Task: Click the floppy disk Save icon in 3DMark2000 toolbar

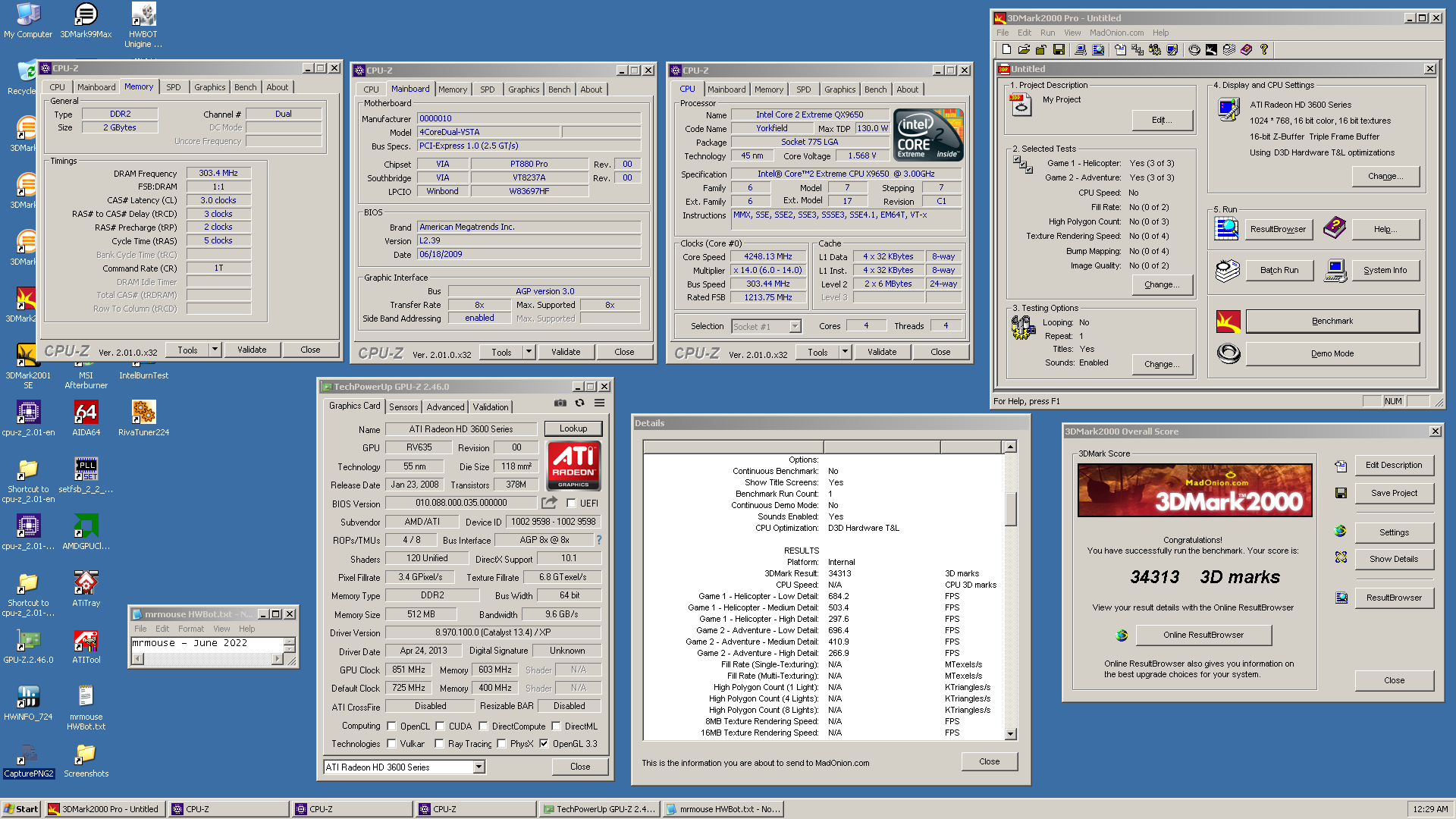Action: click(1059, 49)
